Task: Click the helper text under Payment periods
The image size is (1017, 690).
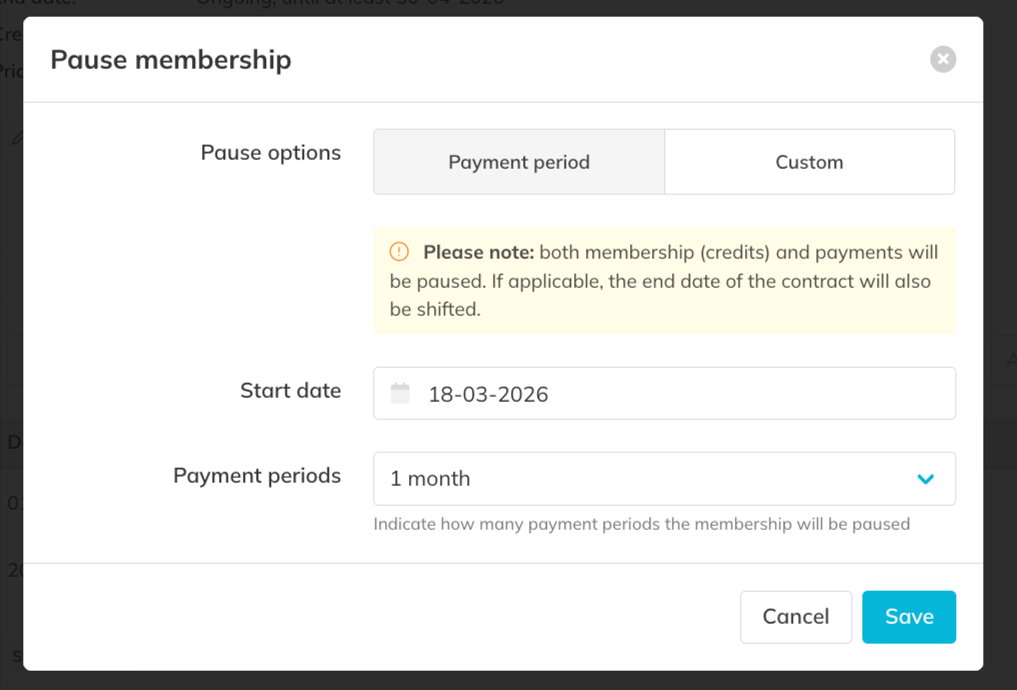Action: (641, 524)
